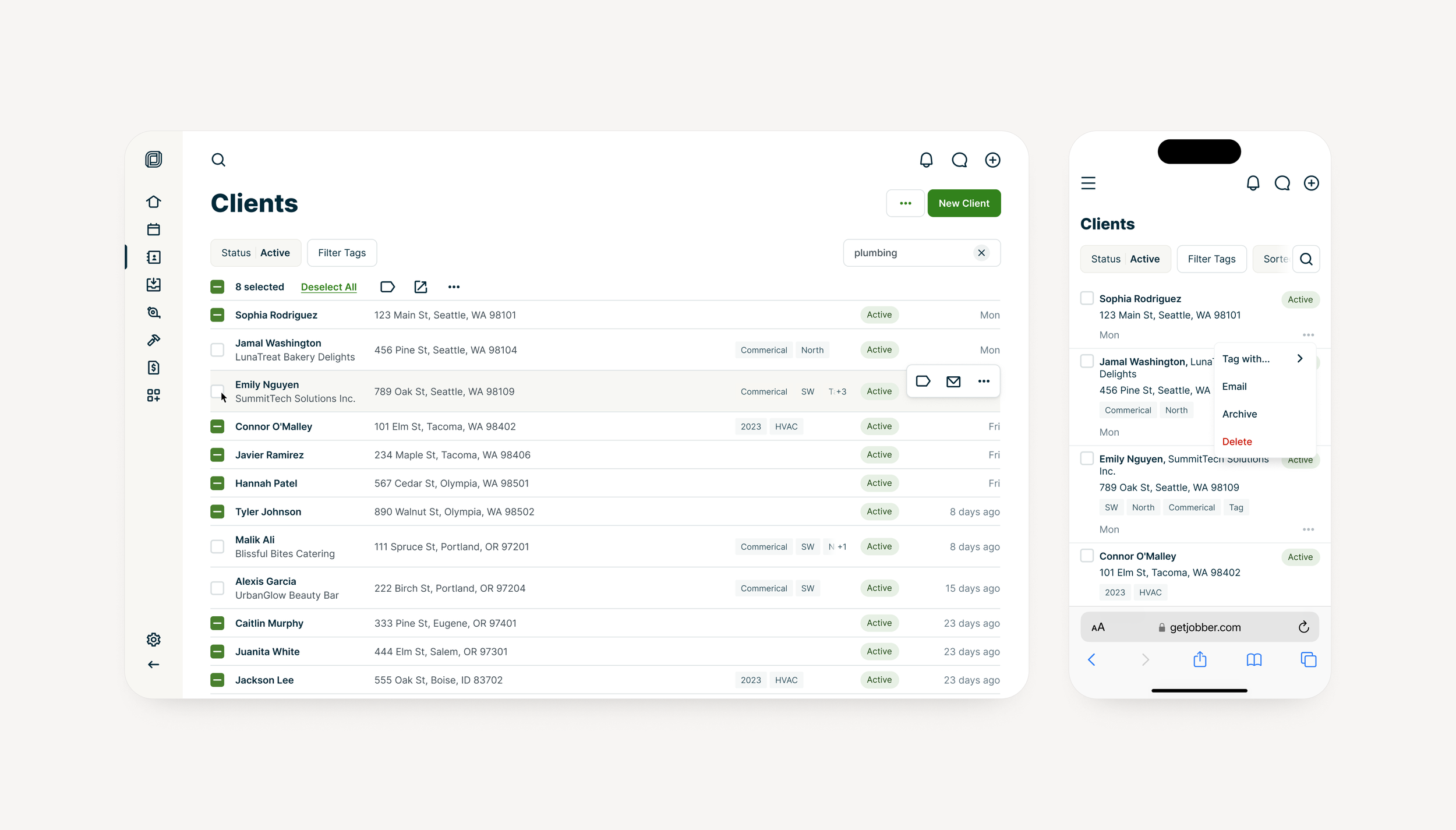Check Emily Nguyen in desktop list

[217, 391]
